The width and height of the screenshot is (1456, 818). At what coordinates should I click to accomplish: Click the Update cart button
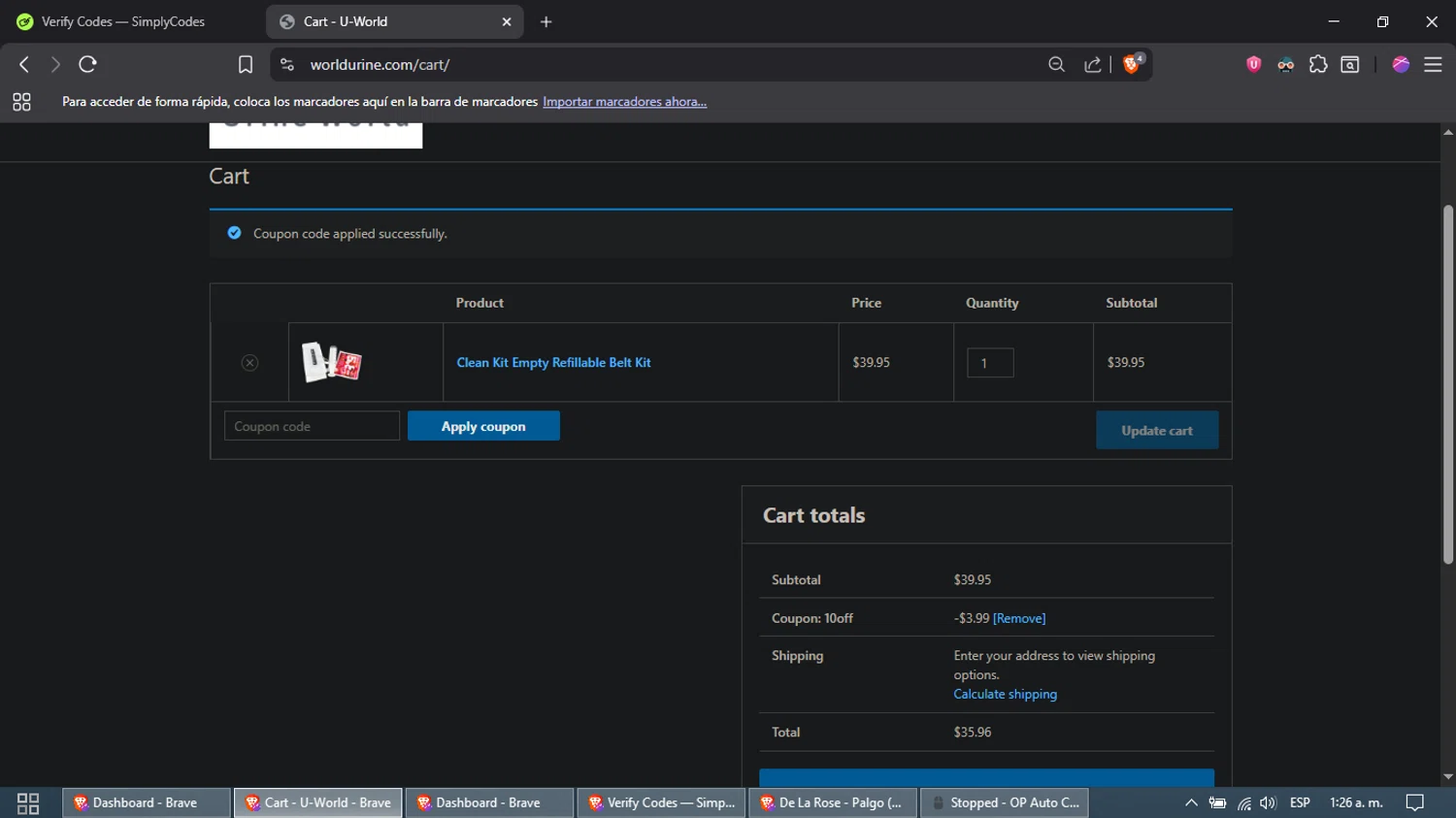click(1156, 430)
